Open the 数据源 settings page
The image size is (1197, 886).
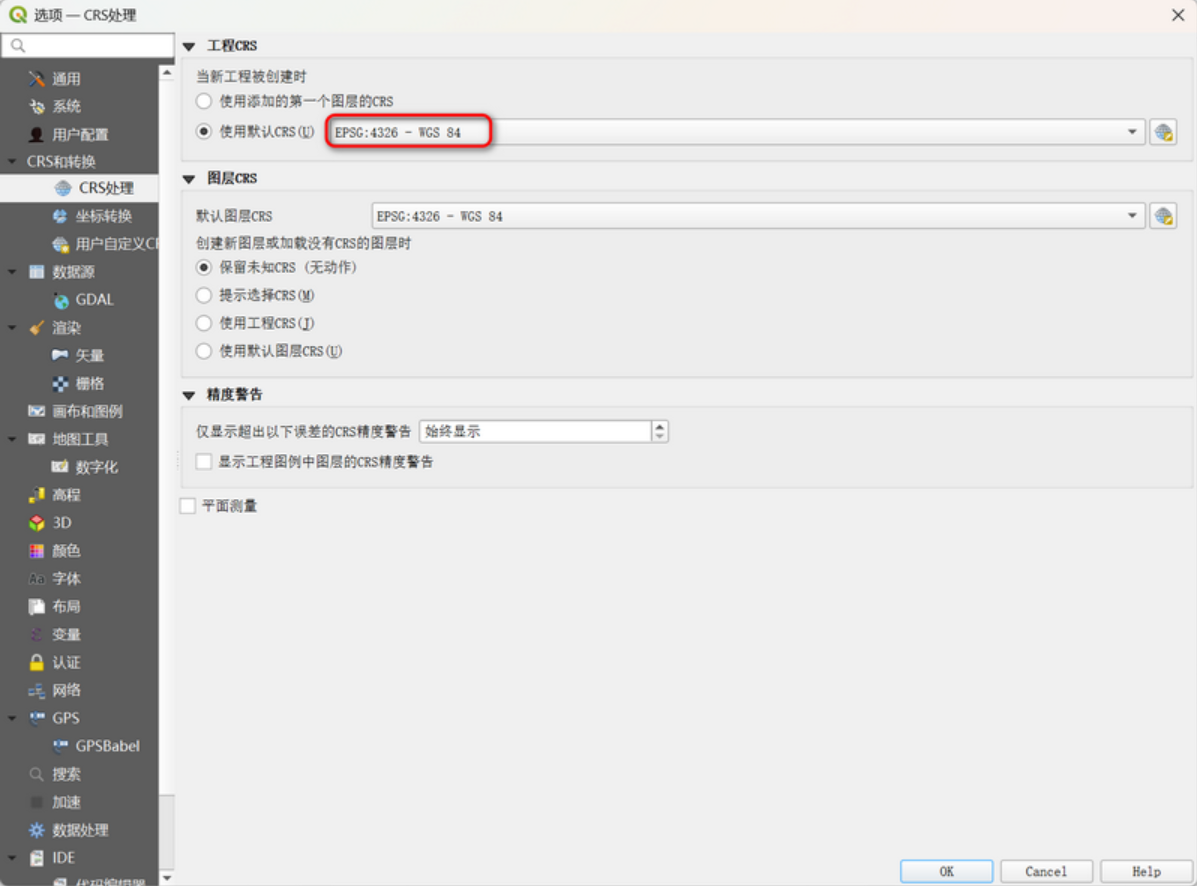72,272
